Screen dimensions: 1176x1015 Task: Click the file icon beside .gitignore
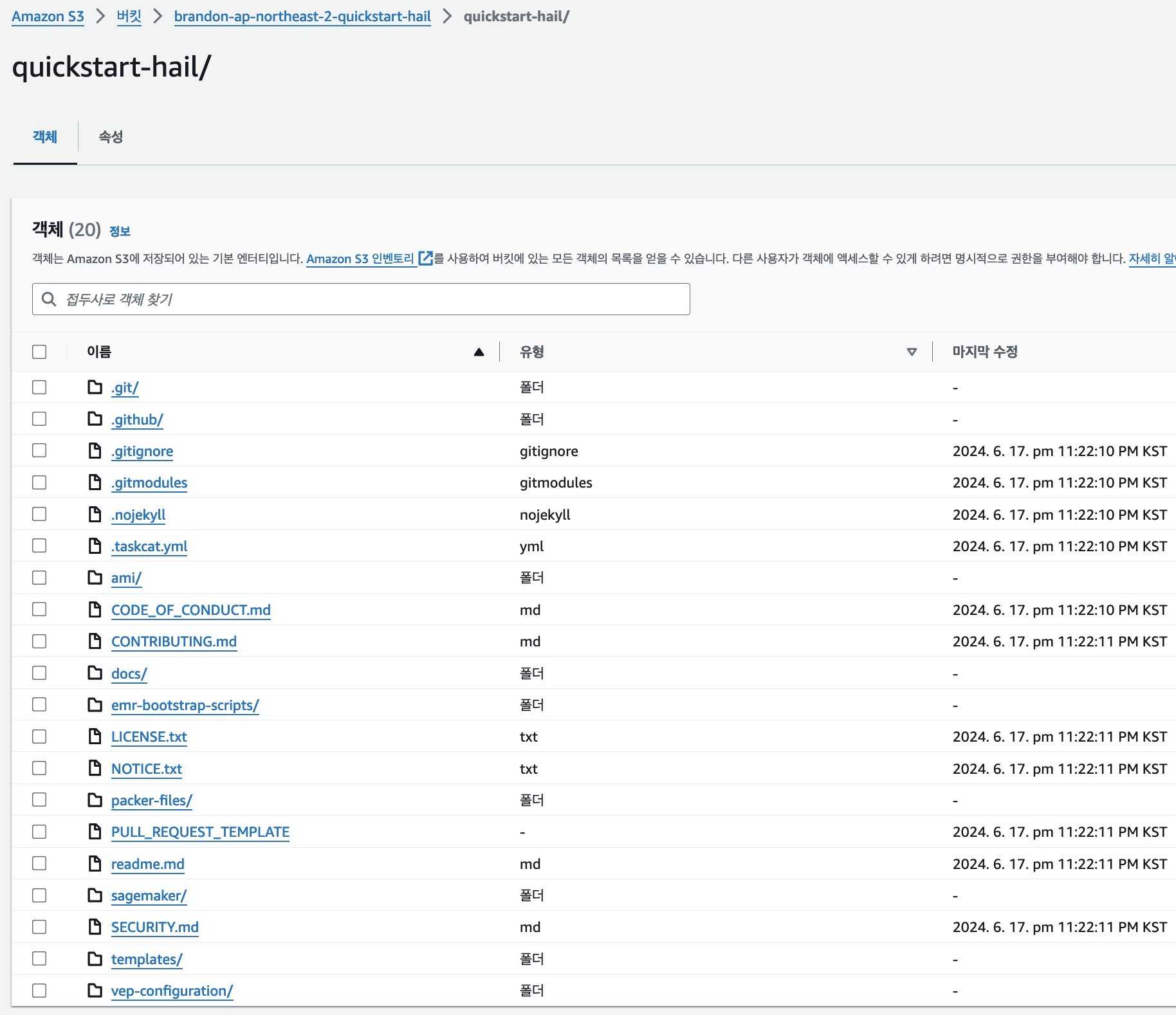[95, 451]
